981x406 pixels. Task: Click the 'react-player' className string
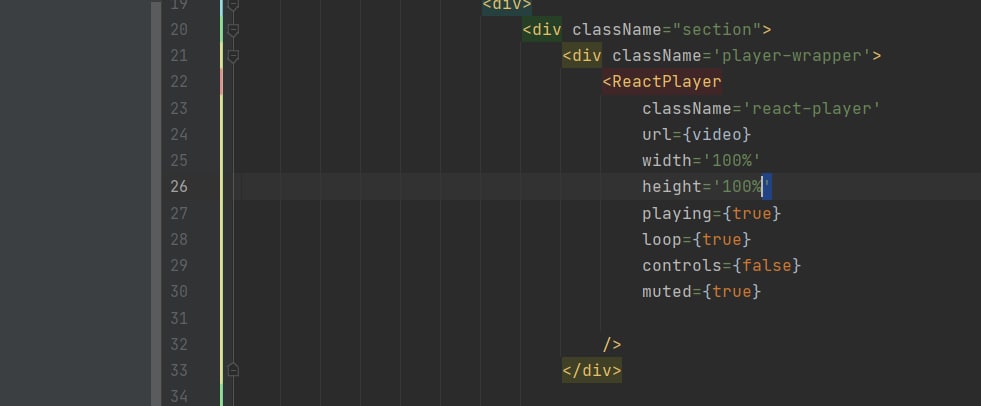811,108
